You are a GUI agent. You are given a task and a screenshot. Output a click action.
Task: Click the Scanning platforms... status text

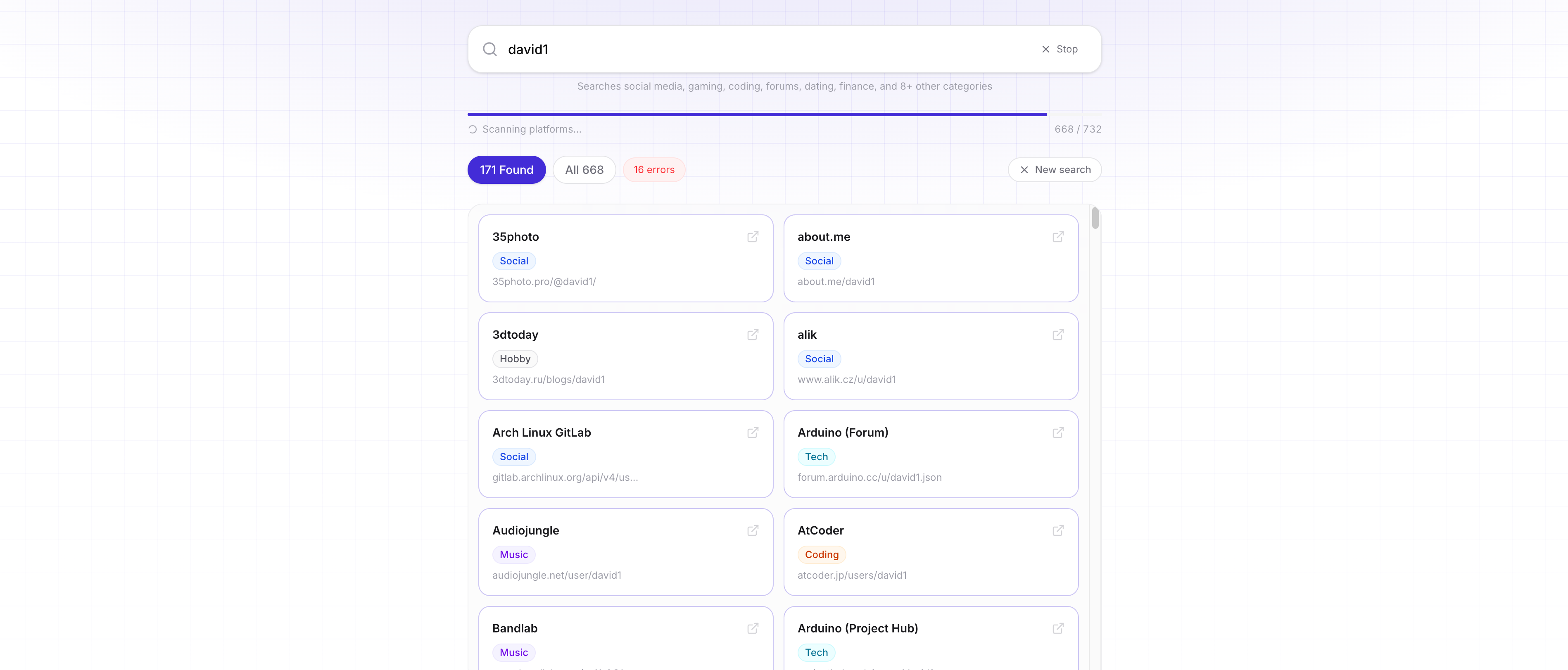(531, 130)
